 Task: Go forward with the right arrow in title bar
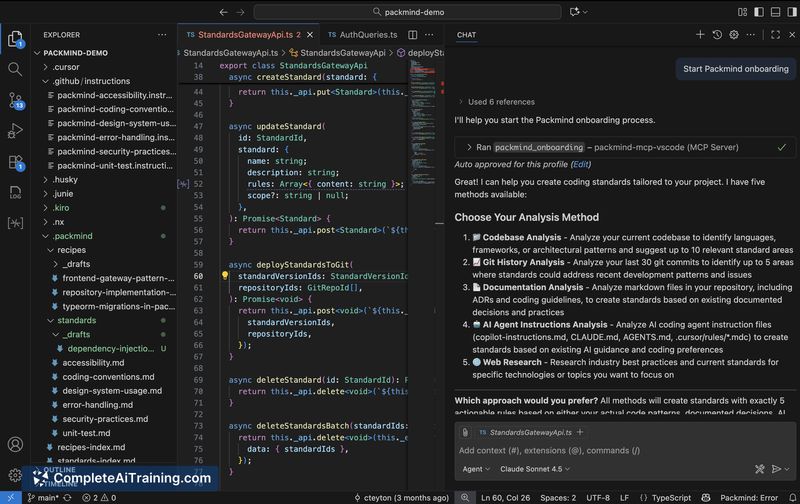(240, 12)
